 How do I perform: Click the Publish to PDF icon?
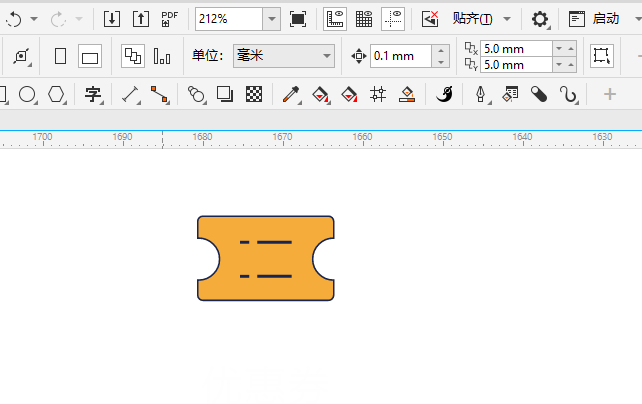pyautogui.click(x=170, y=19)
